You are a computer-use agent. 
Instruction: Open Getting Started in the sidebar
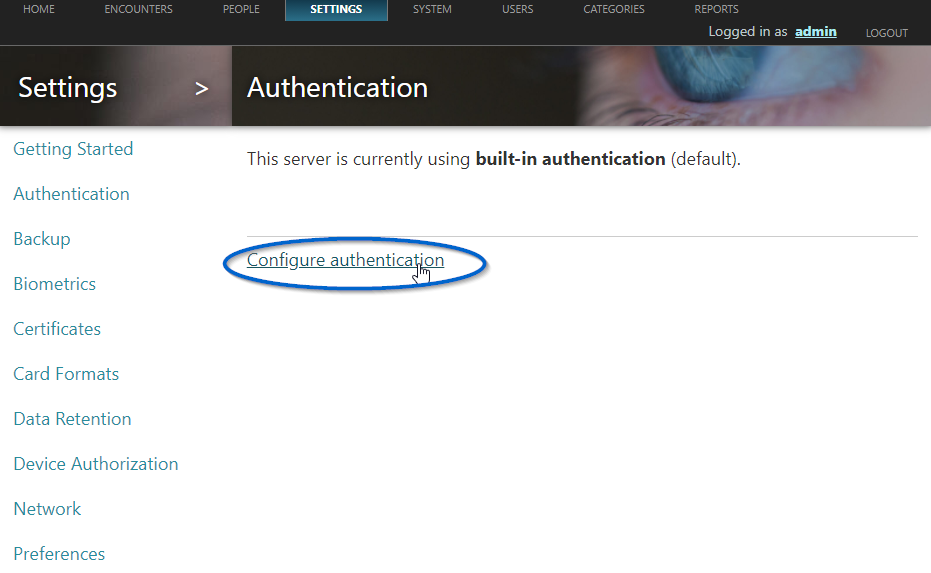pos(73,149)
